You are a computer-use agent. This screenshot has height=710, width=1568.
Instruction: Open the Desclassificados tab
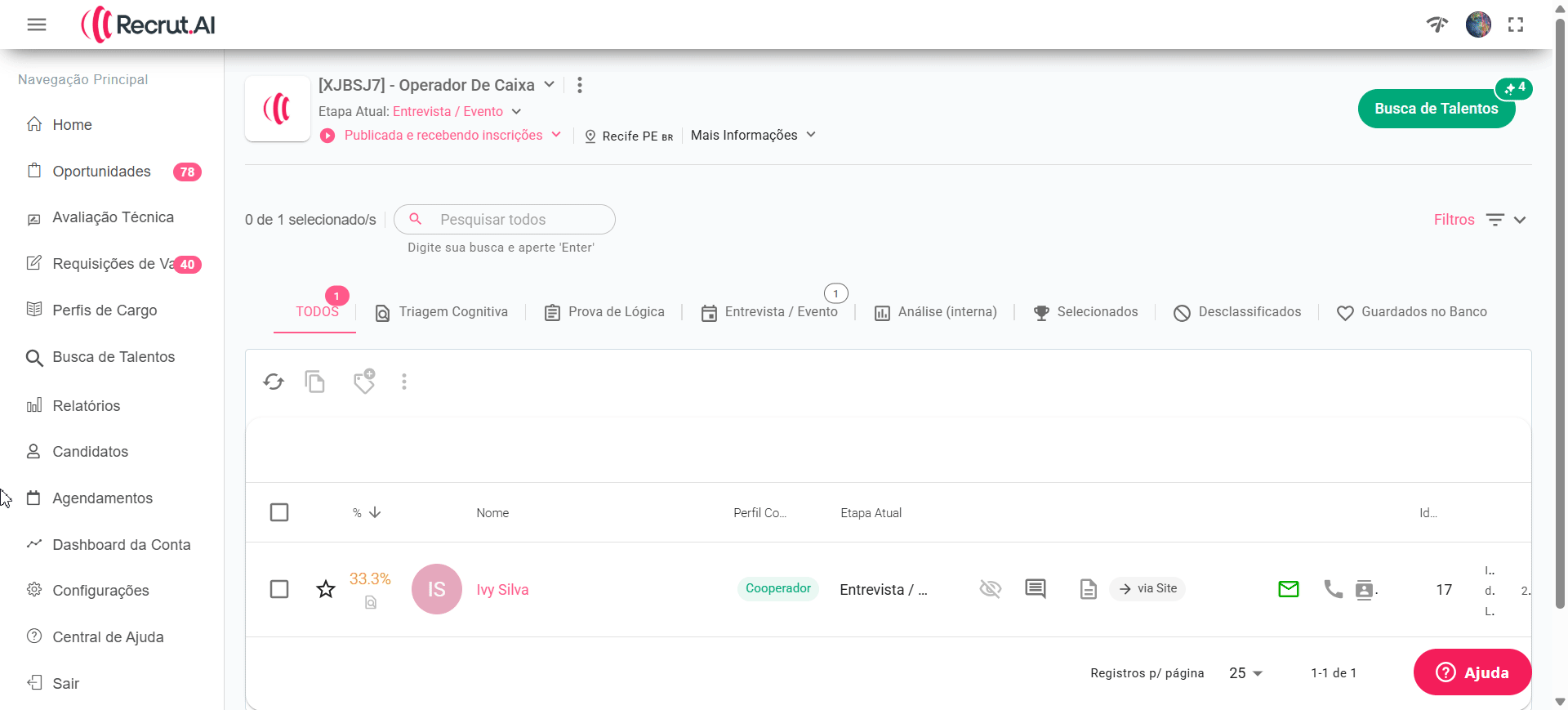[1238, 312]
